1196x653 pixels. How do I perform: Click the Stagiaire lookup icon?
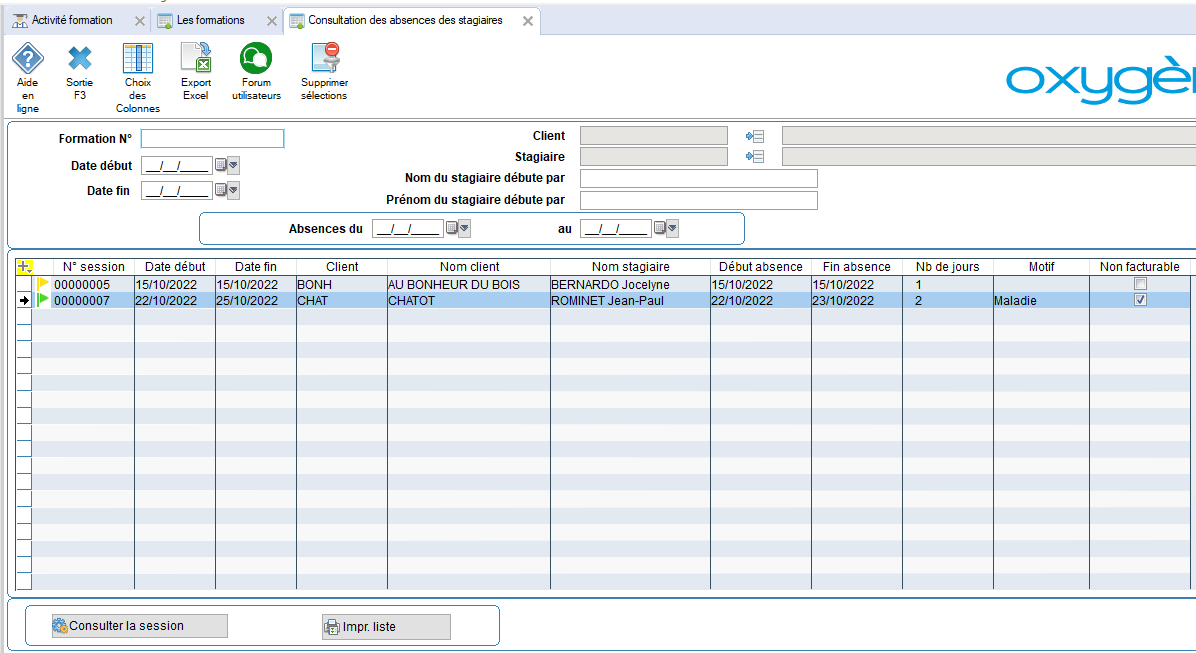(x=754, y=157)
